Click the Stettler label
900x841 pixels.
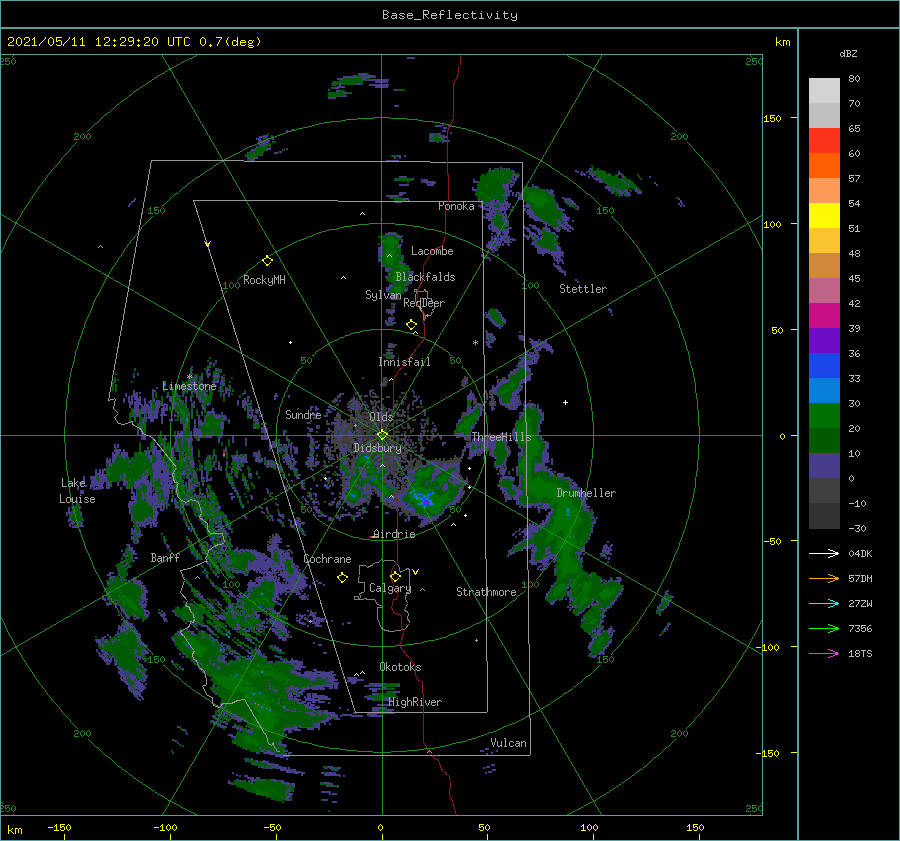point(583,289)
